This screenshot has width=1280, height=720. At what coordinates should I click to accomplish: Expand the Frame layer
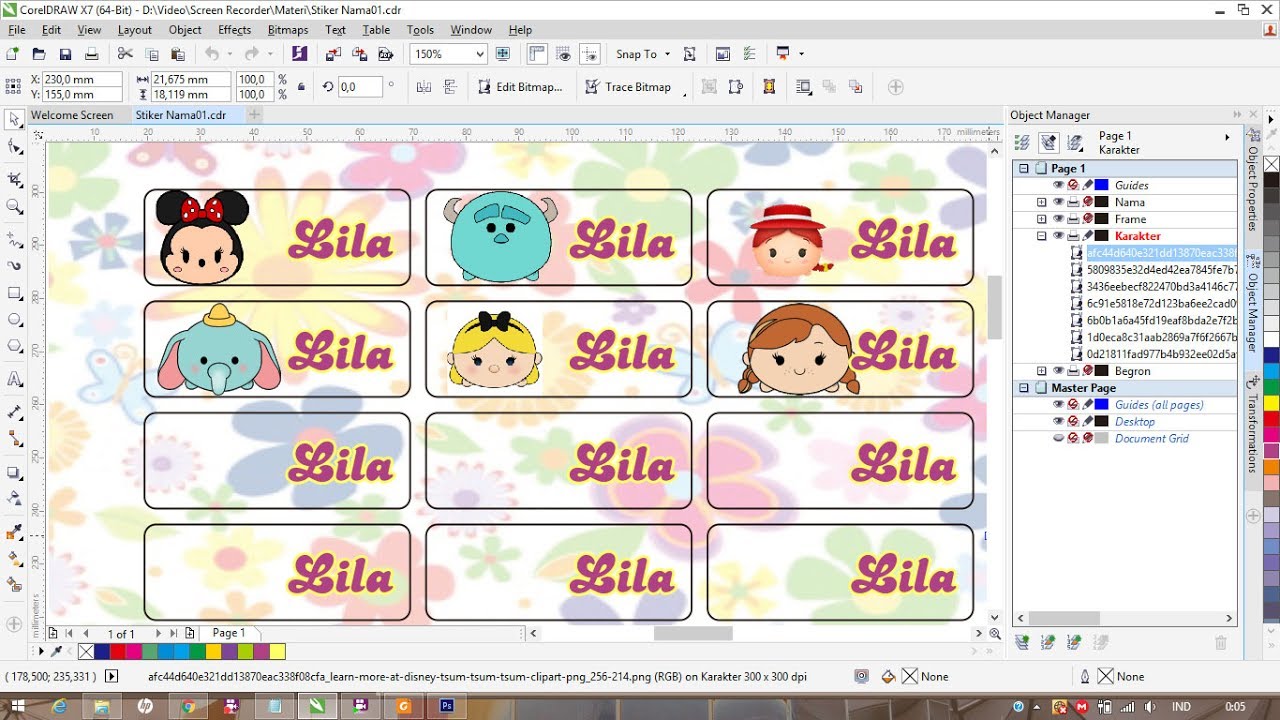pyautogui.click(x=1041, y=219)
